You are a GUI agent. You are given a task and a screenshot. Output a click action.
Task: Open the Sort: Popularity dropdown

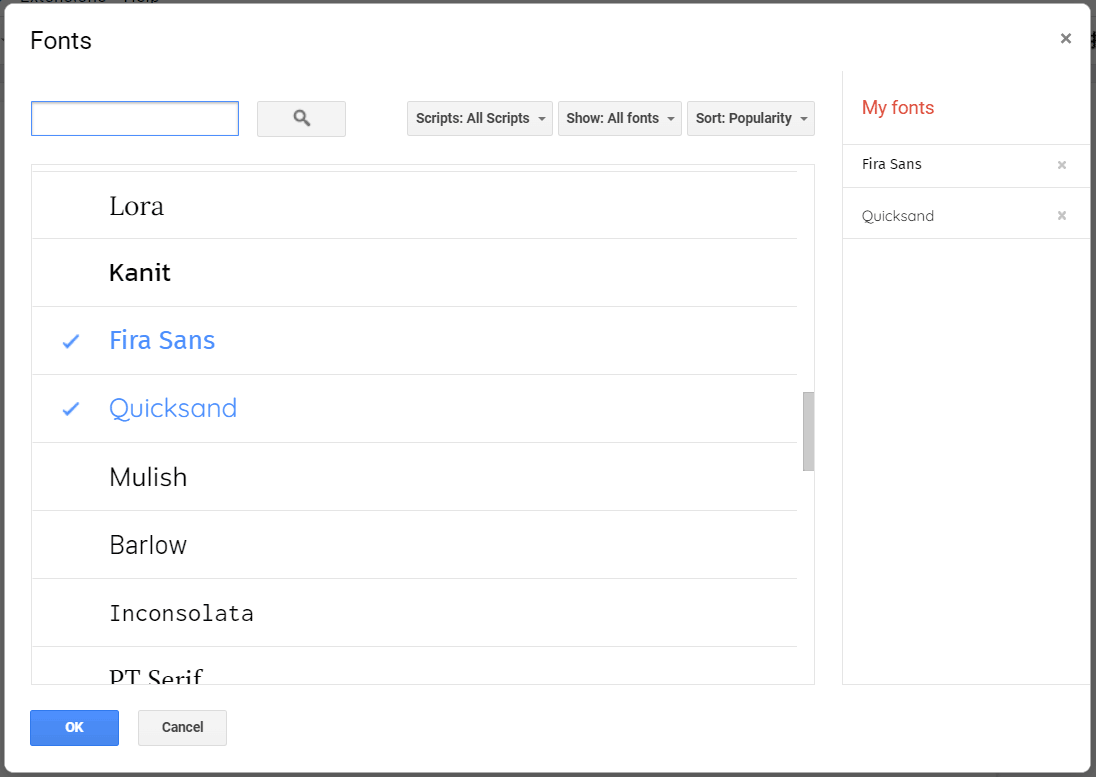coord(750,118)
